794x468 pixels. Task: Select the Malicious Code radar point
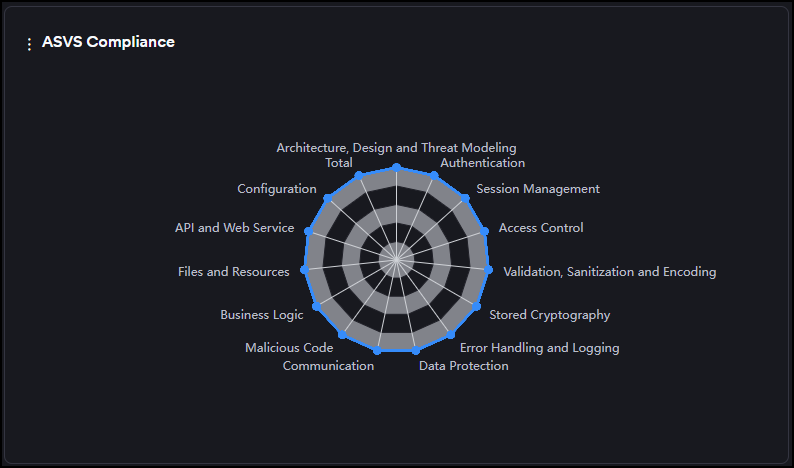click(342, 336)
